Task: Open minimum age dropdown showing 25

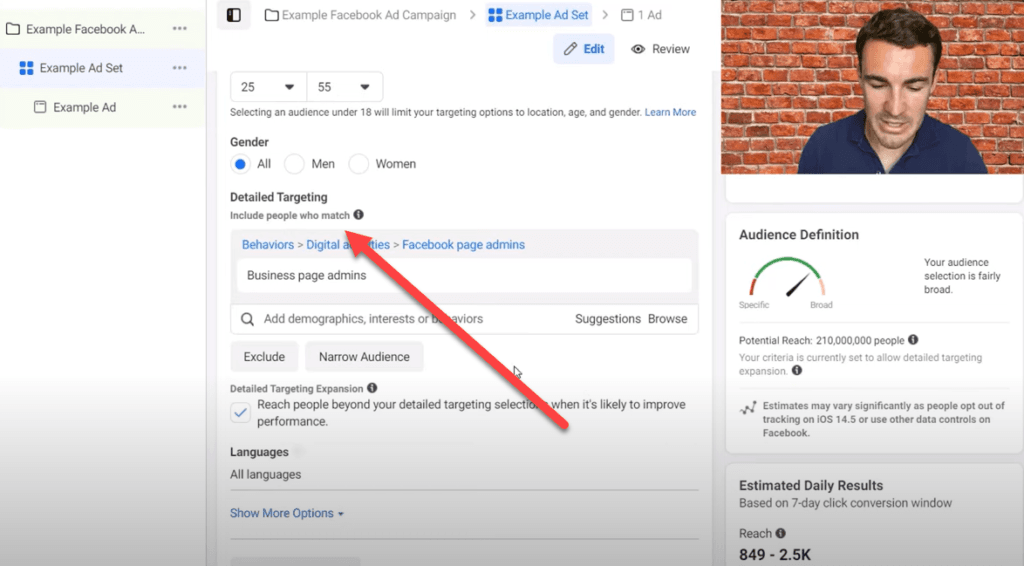Action: [x=268, y=87]
